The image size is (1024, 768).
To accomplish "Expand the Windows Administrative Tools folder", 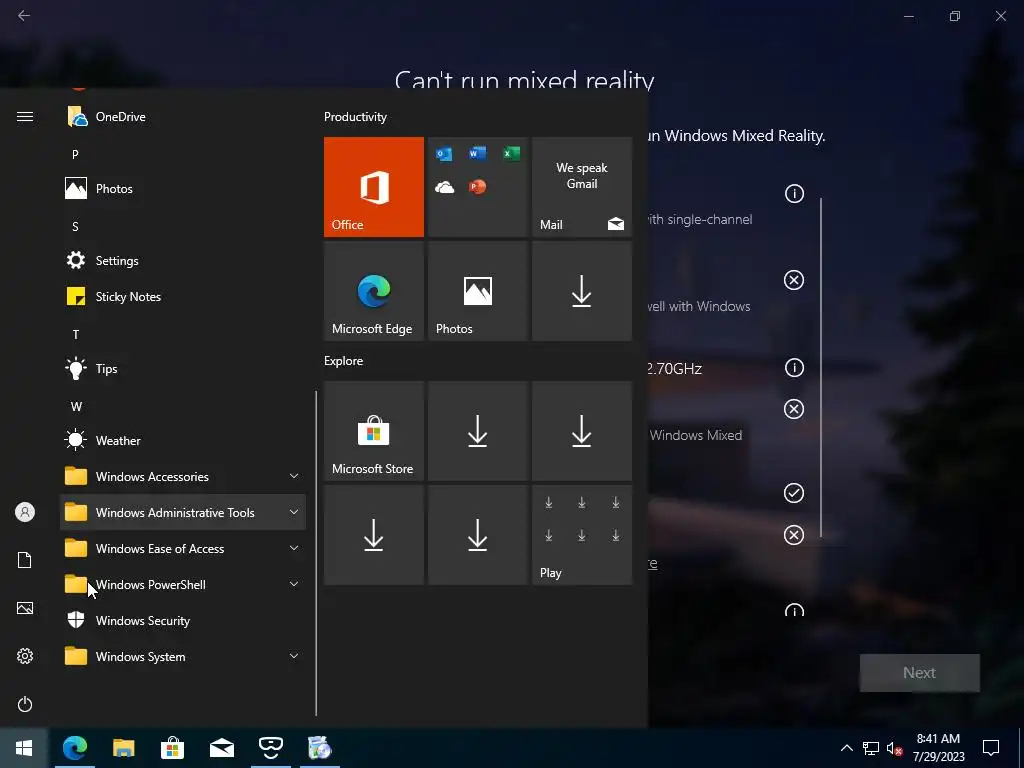I will [x=183, y=513].
